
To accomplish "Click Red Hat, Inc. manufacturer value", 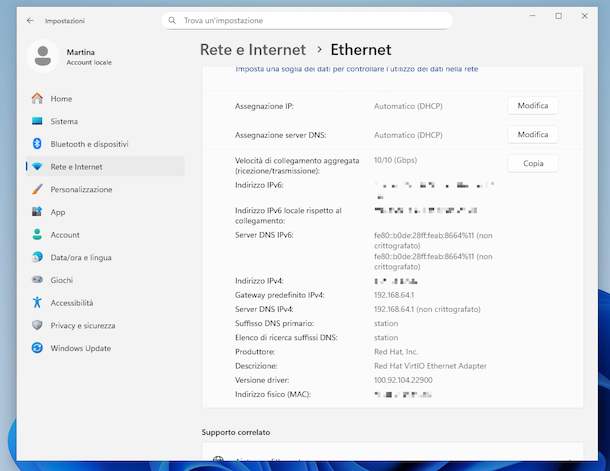I will click(x=396, y=352).
